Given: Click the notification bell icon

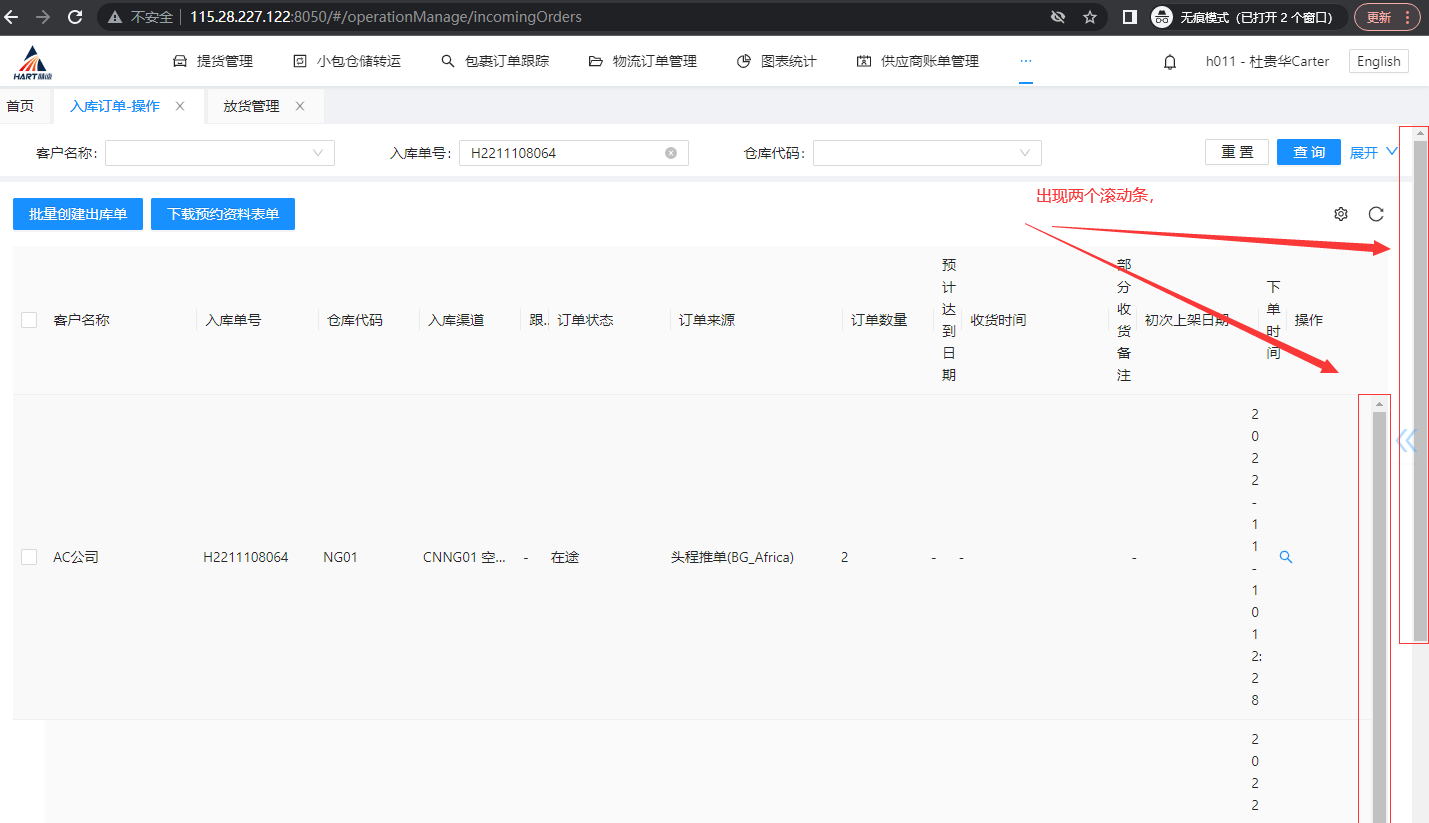Looking at the screenshot, I should [1169, 62].
